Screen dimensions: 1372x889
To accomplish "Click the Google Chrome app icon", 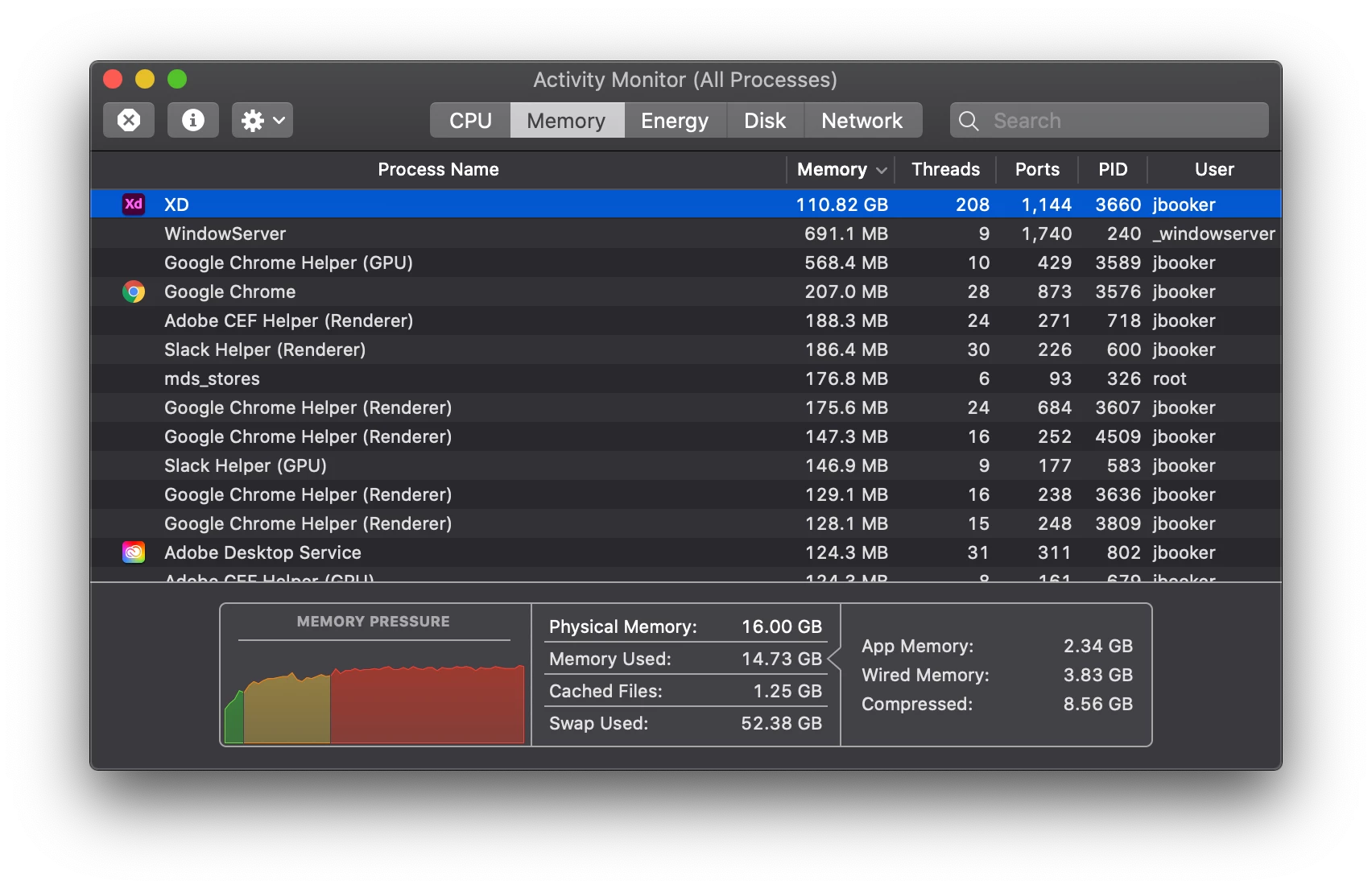I will tap(134, 292).
